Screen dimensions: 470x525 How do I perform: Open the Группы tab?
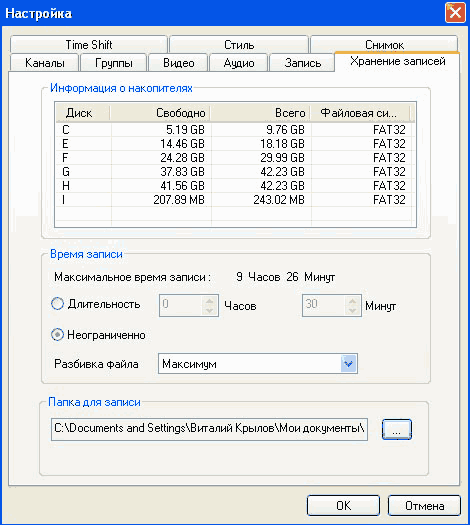[x=113, y=63]
